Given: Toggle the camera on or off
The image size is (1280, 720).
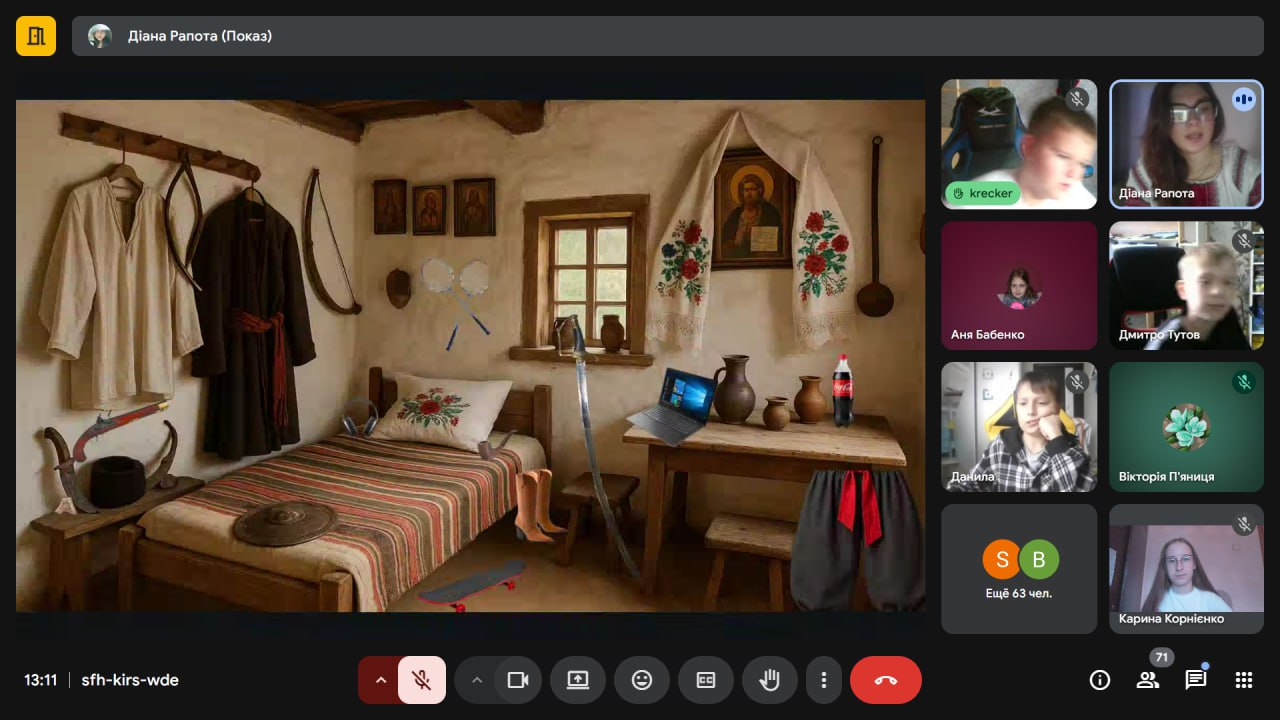Looking at the screenshot, I should (x=517, y=680).
